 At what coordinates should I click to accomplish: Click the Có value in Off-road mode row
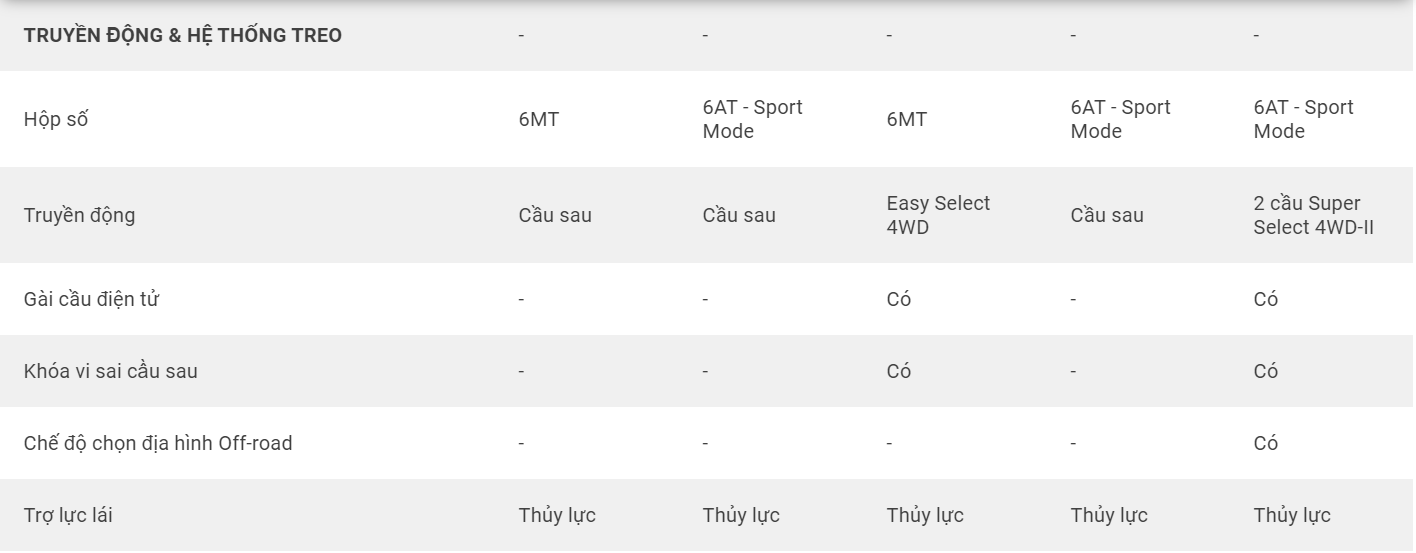point(1266,443)
